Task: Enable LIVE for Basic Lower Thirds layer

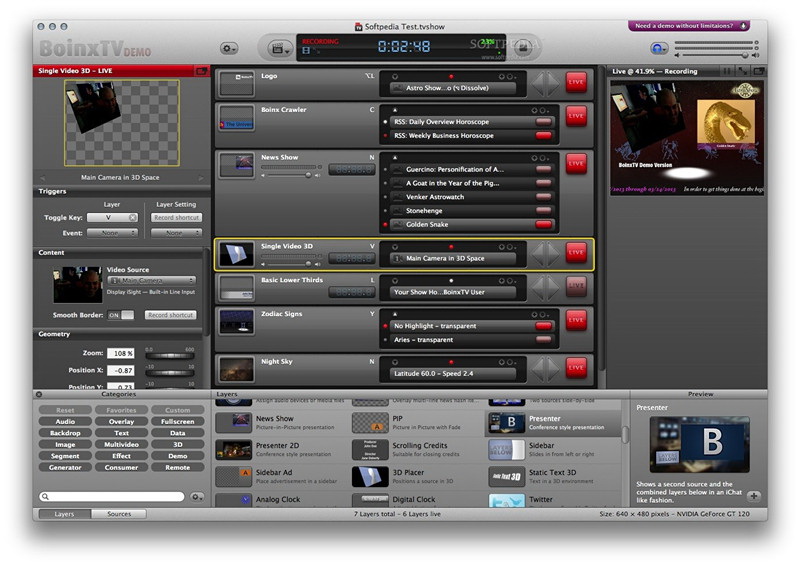Action: click(x=576, y=286)
